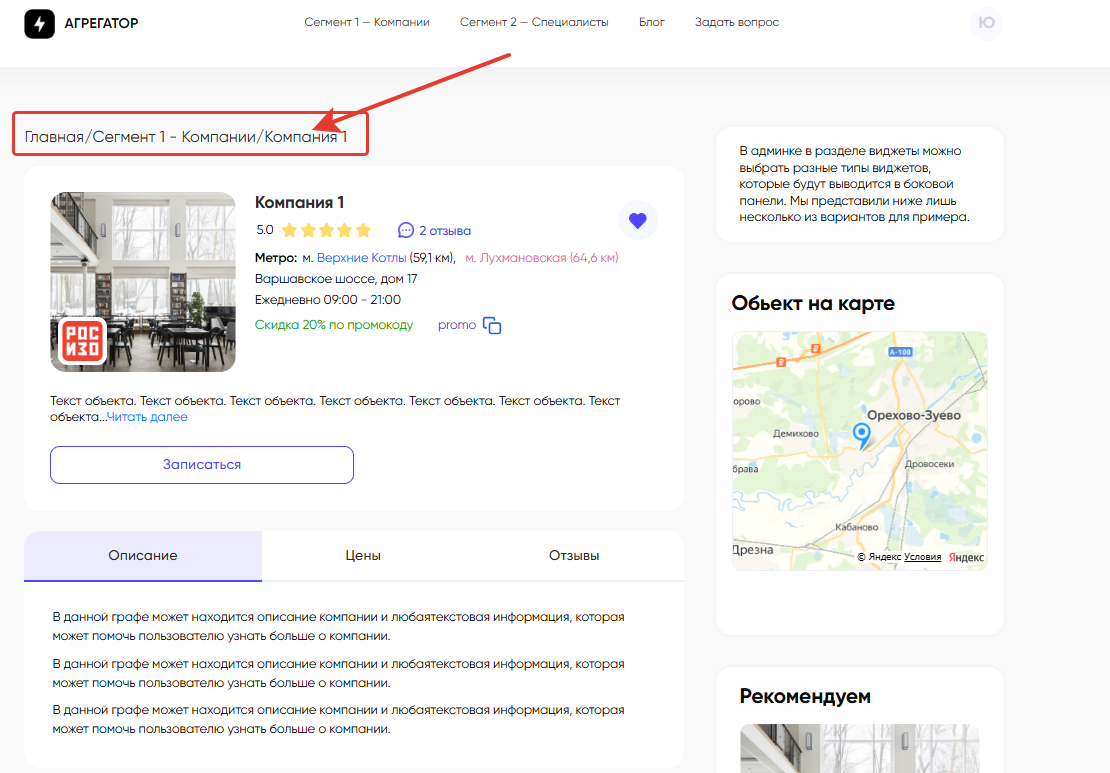Click the blue map location pin
Screen dimensions: 1110x773
(x=861, y=434)
